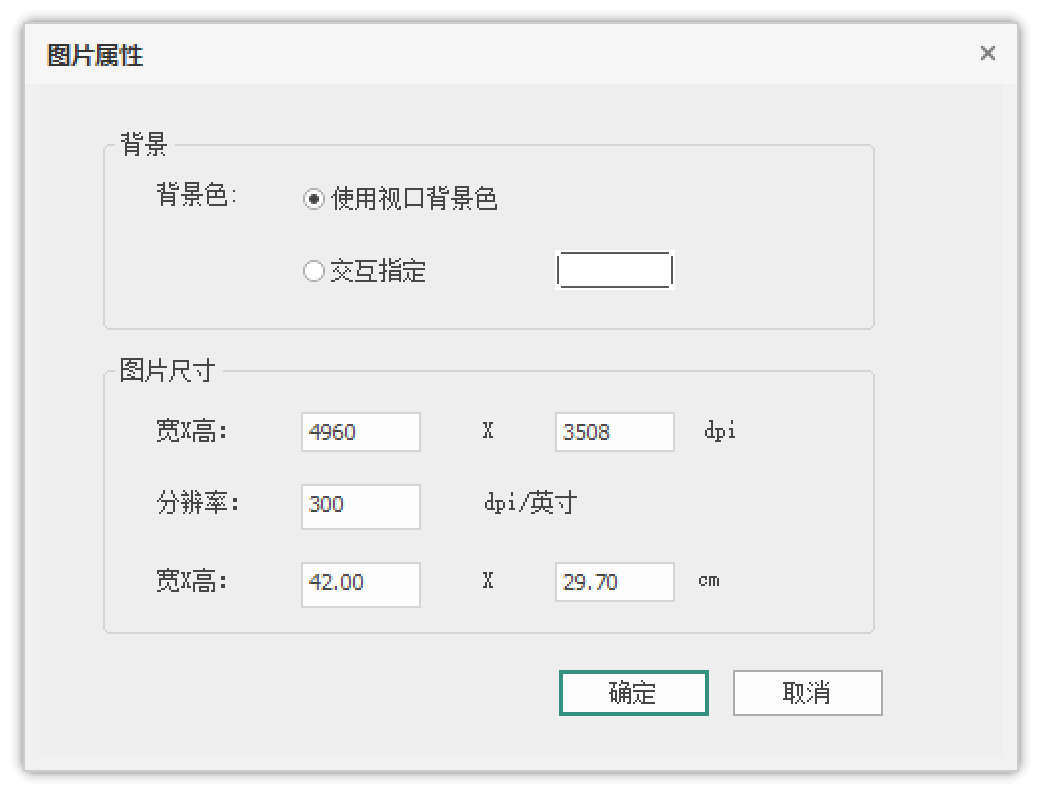Viewport: 1052px width, 796px height.
Task: Select the 使用视口背景色 radio button
Action: (x=314, y=200)
